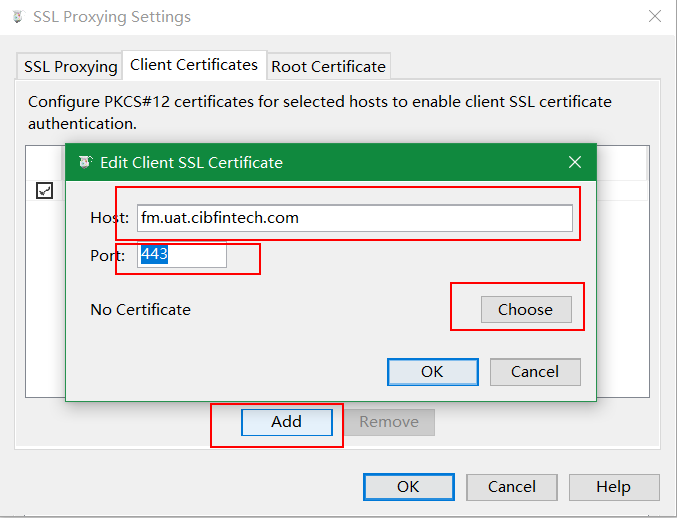Click the disabled Remove button
The image size is (677, 518).
tap(389, 422)
